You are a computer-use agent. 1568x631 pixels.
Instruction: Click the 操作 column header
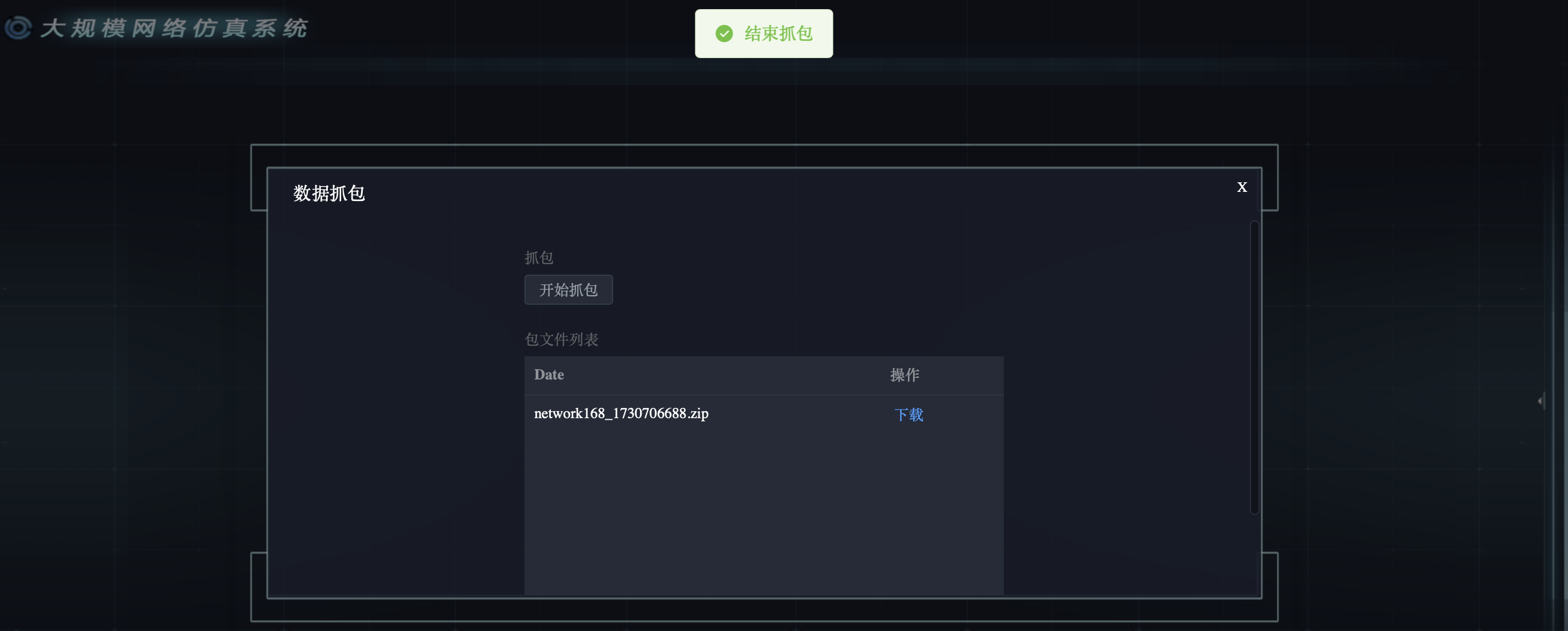pyautogui.click(x=904, y=375)
